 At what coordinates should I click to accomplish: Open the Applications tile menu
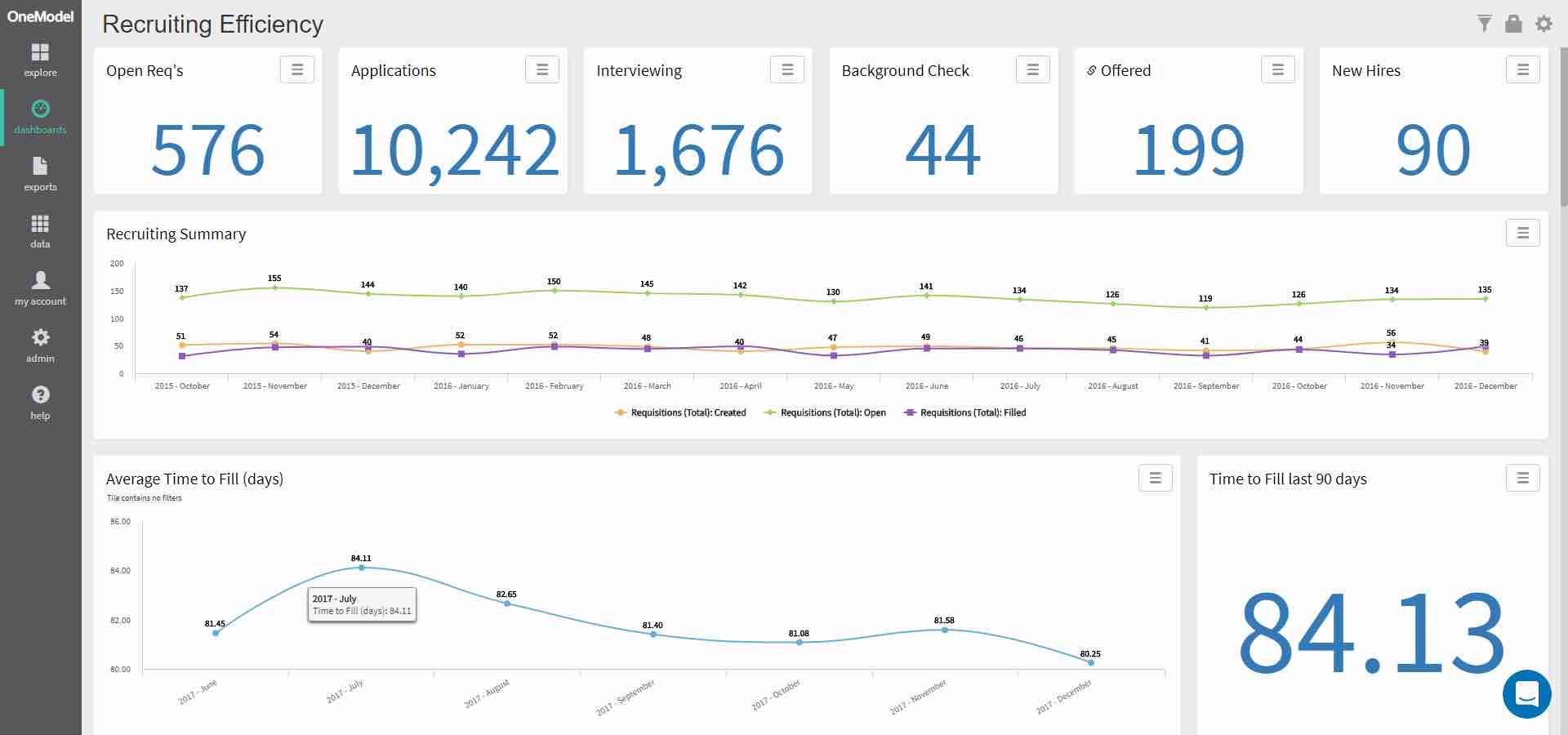coord(541,69)
